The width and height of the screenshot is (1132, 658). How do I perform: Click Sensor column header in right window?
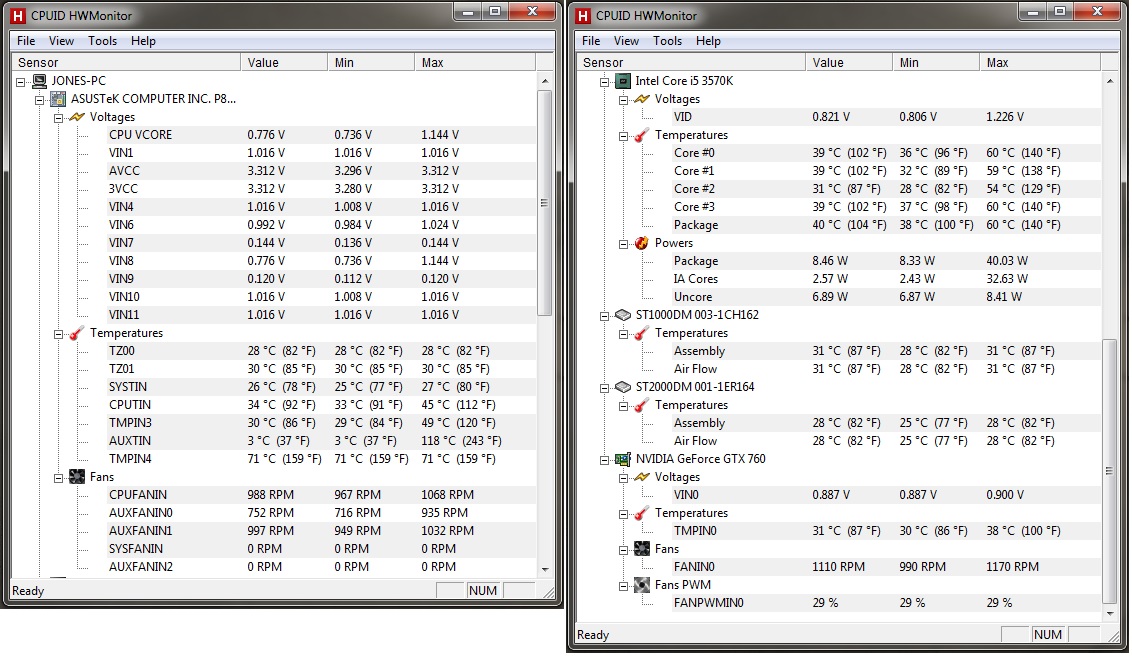point(692,63)
